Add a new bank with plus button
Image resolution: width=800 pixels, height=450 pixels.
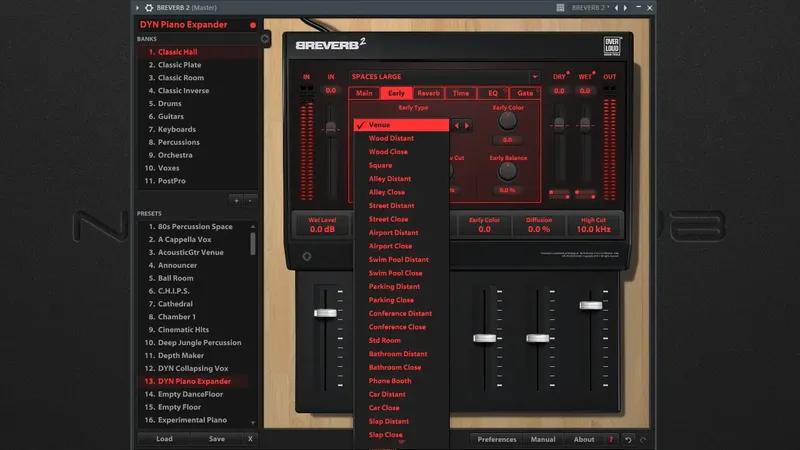[x=236, y=201]
